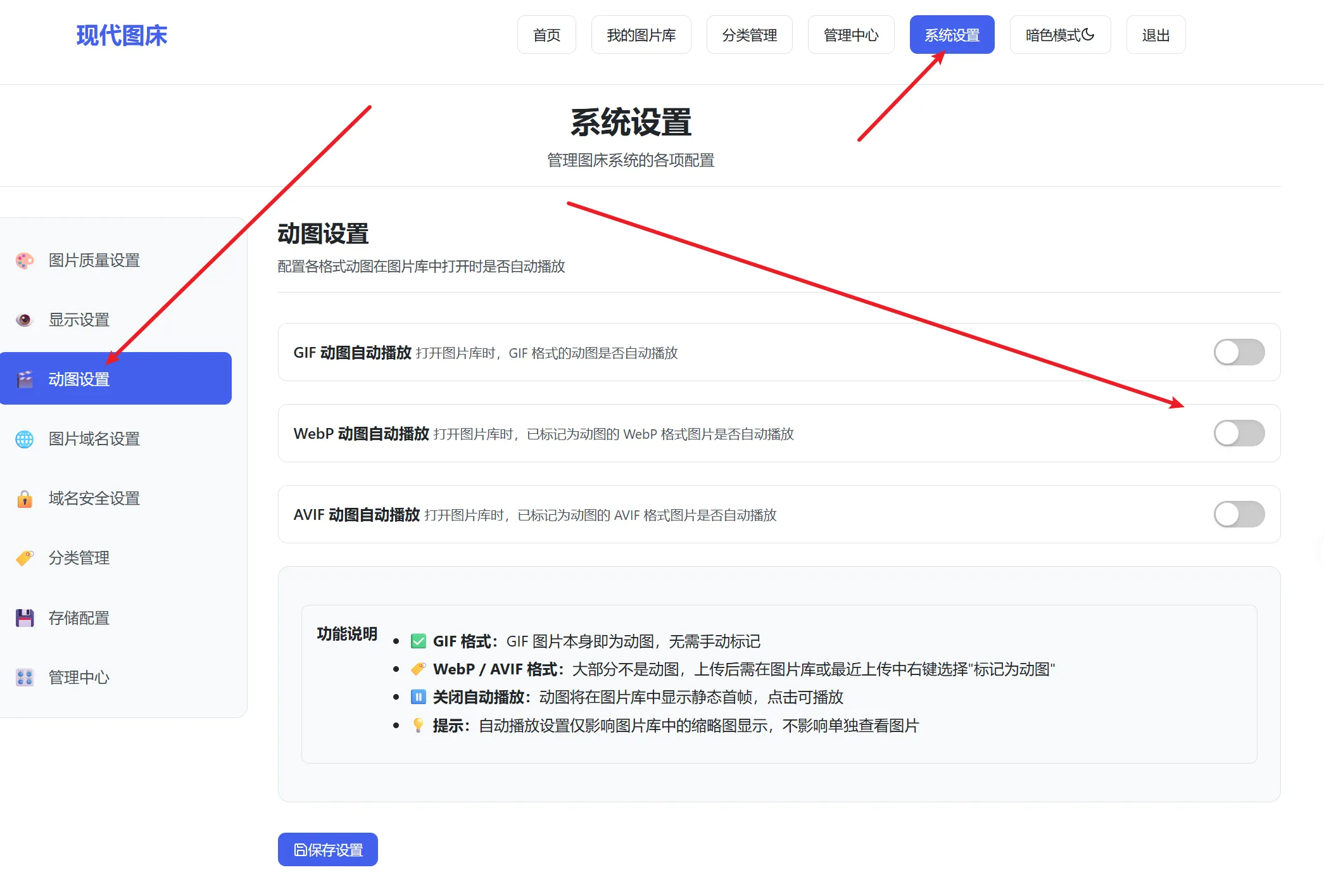Click the globe icon for 图片域名设置

[25, 439]
